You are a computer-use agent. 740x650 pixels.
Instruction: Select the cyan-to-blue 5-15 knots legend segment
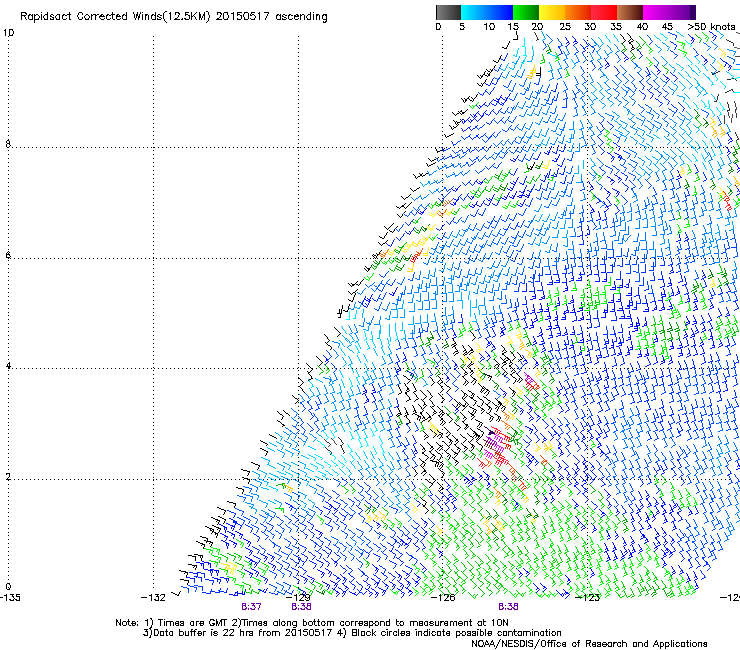click(487, 12)
